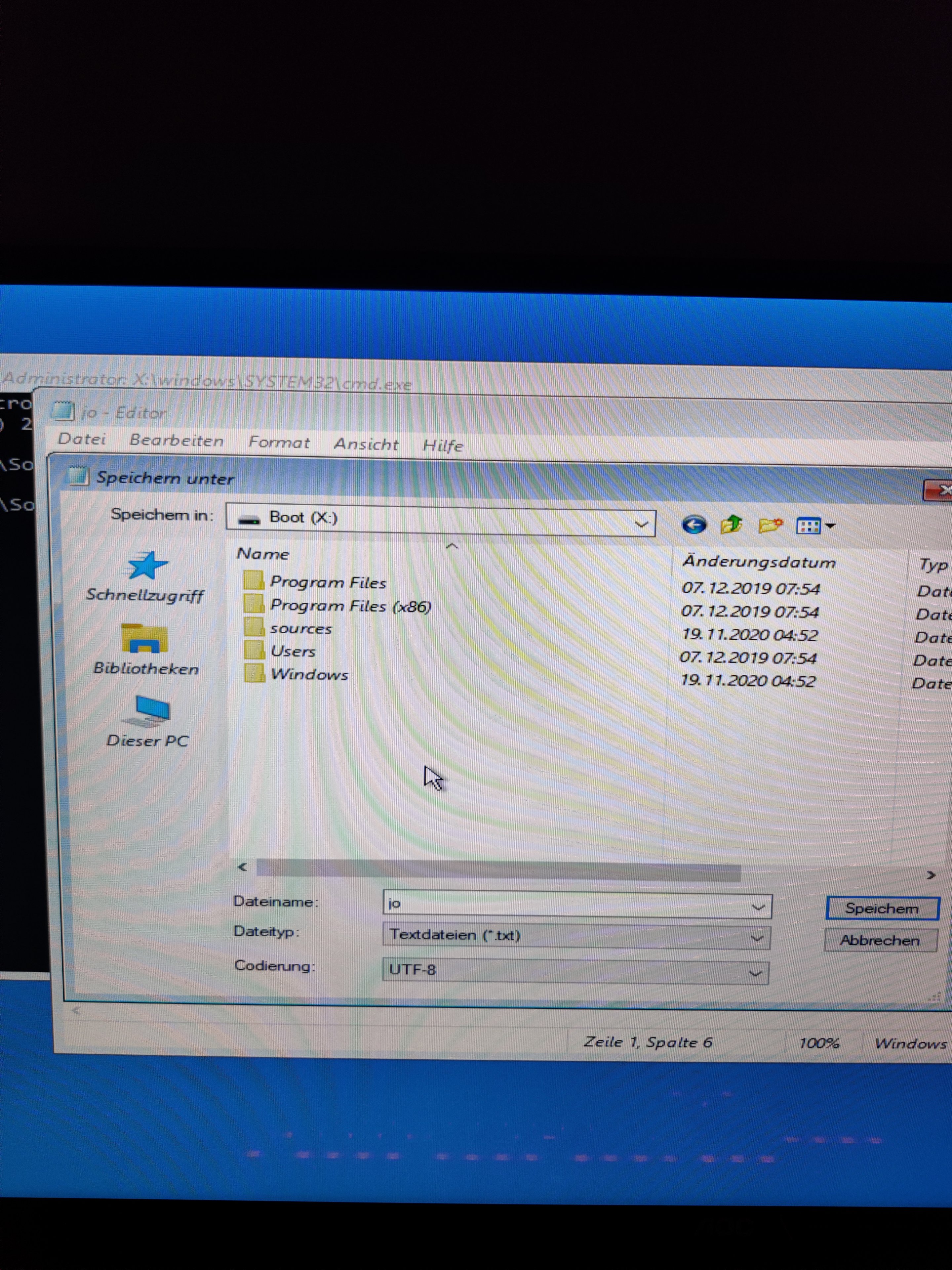This screenshot has height=1270, width=952.
Task: Open the Format menu
Action: tap(279, 442)
